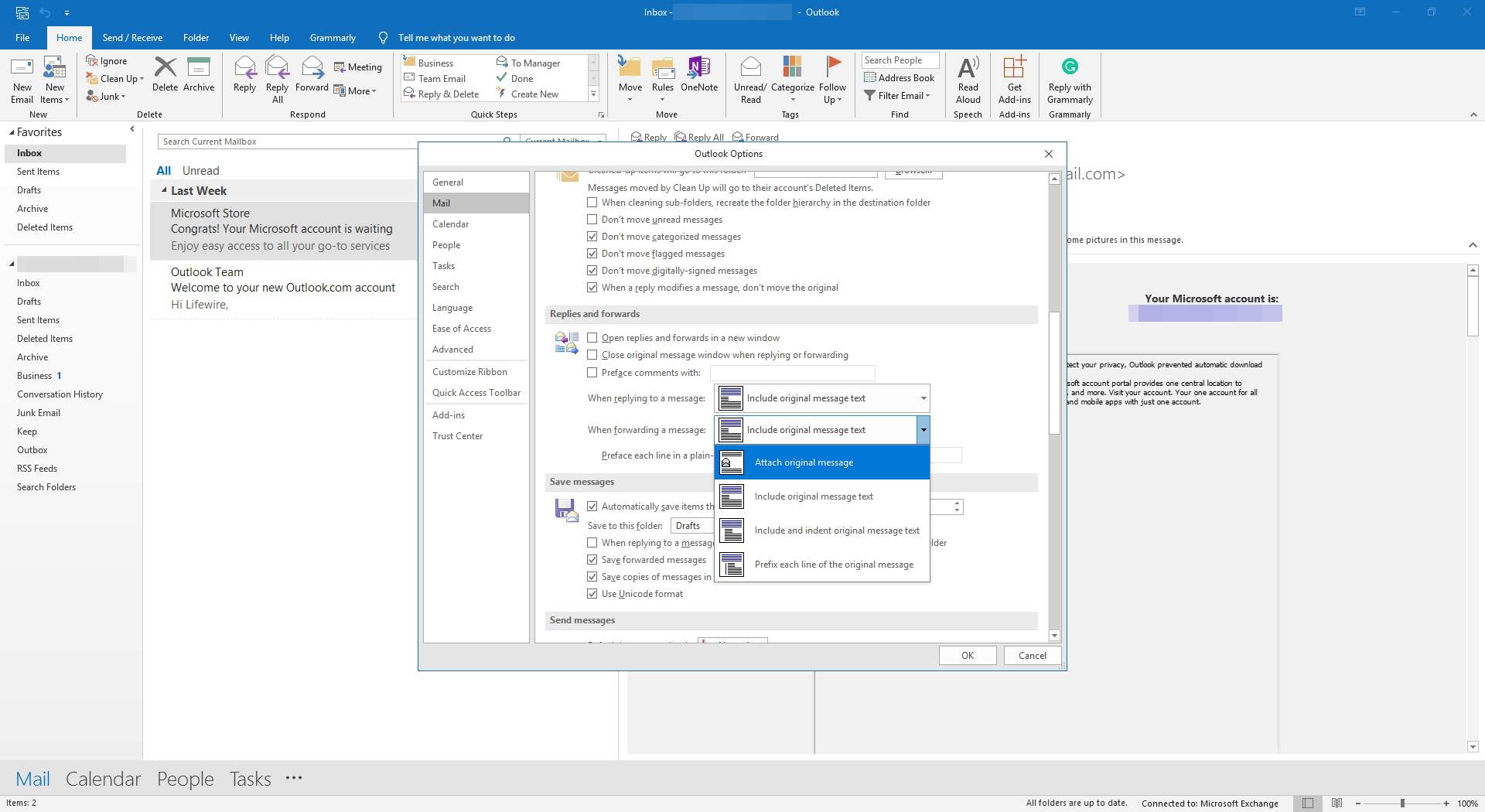The image size is (1485, 812).
Task: Uncheck Use Unicode format
Action: click(x=592, y=594)
